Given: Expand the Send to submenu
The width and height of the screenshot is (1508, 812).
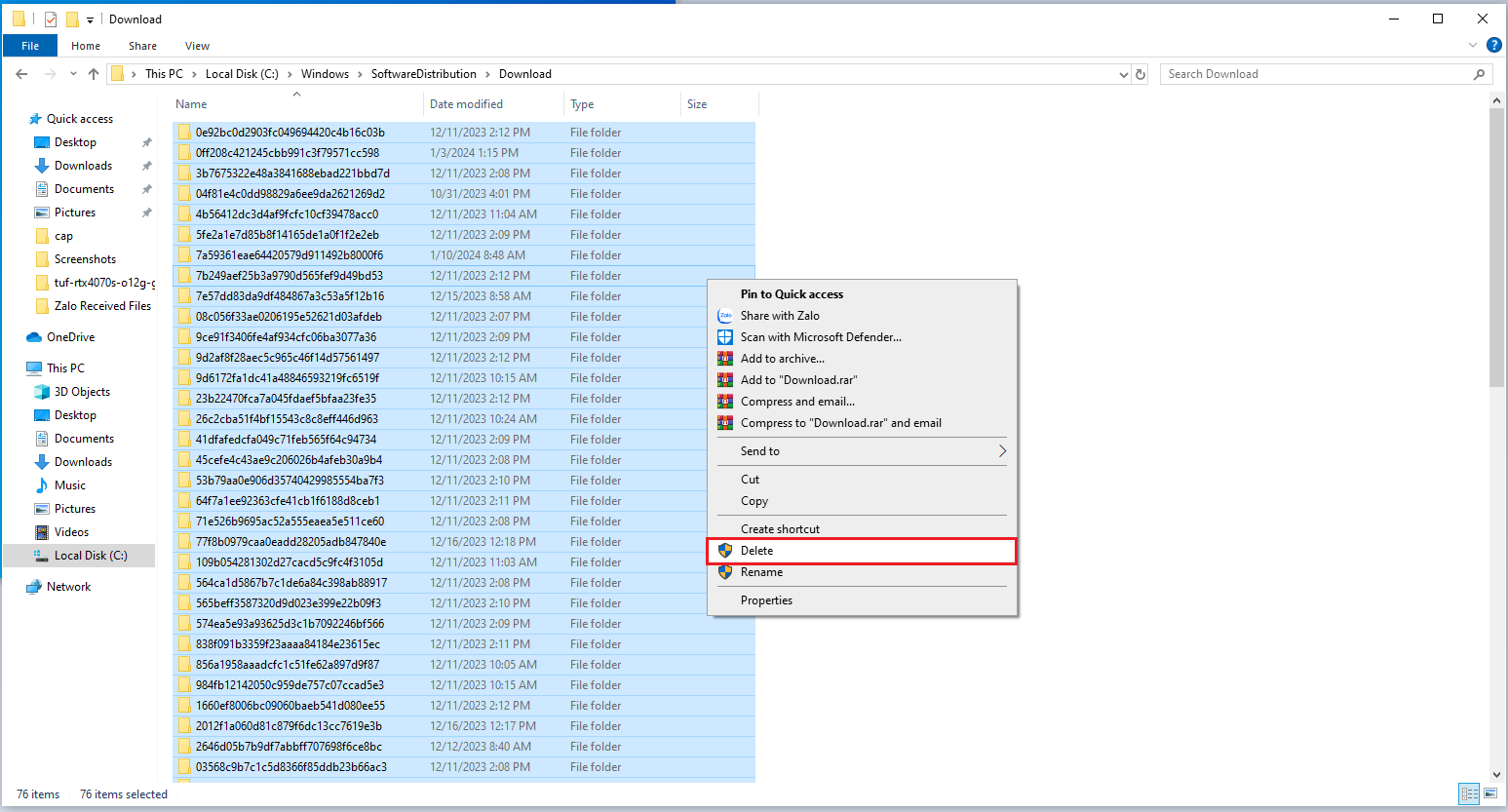Looking at the screenshot, I should click(862, 451).
